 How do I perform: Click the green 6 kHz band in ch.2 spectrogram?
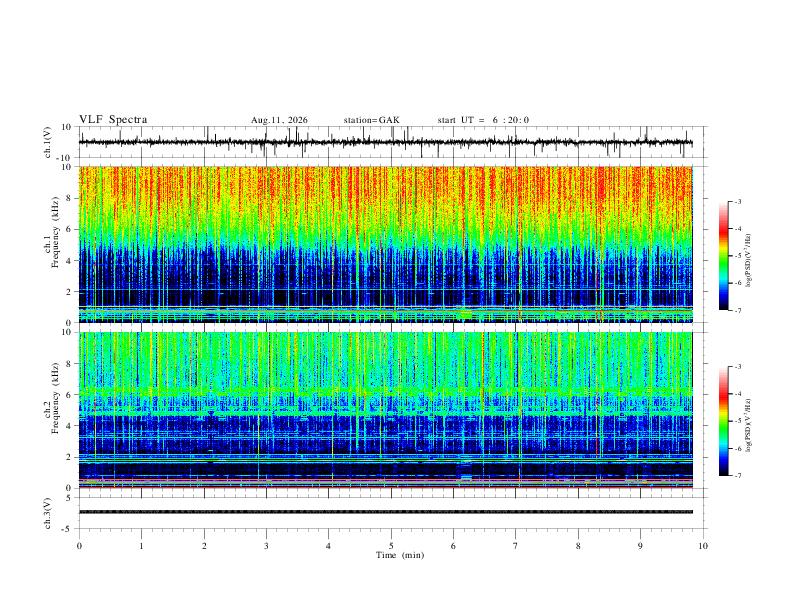385,391
